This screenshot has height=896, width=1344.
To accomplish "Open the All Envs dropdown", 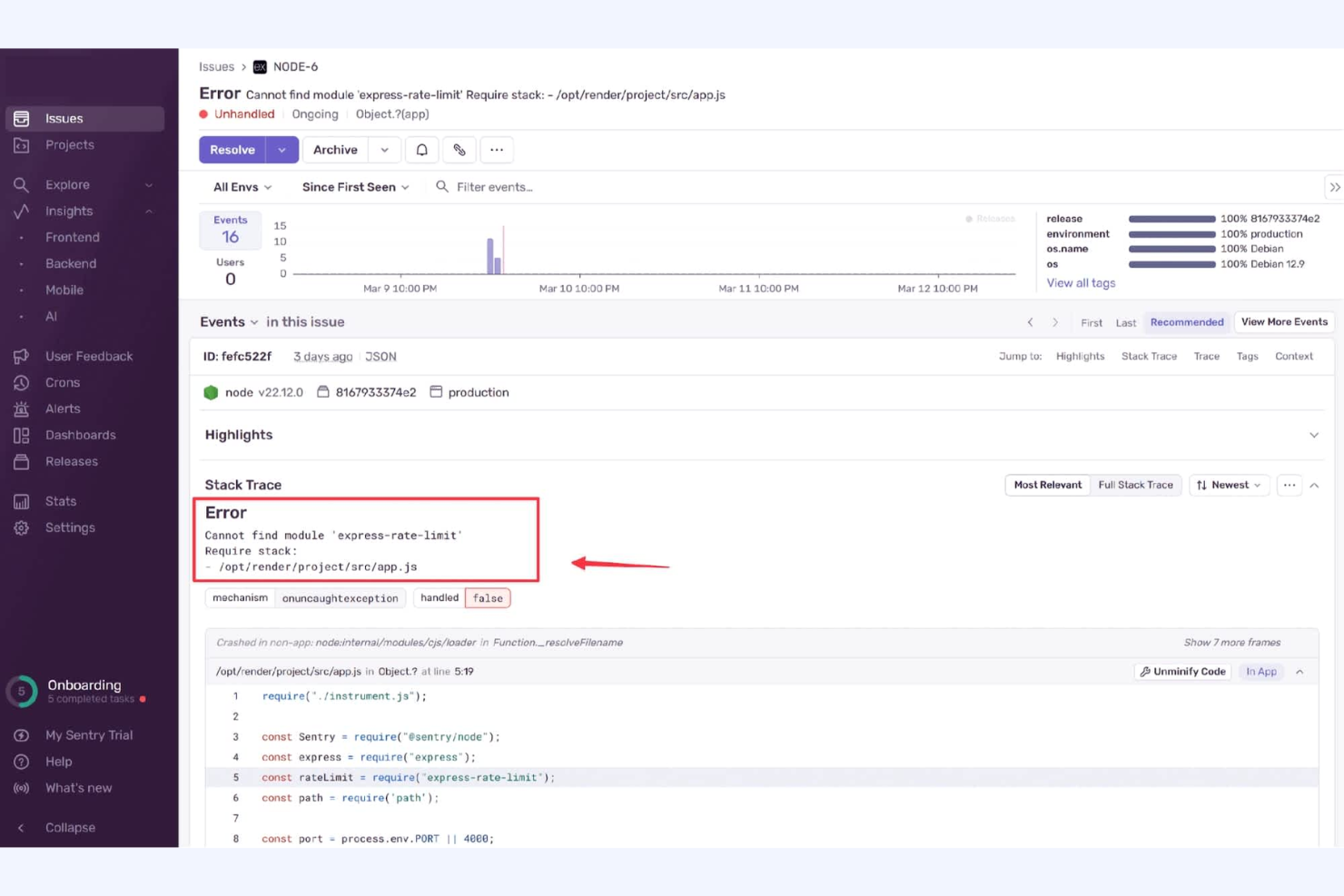I will pyautogui.click(x=241, y=187).
